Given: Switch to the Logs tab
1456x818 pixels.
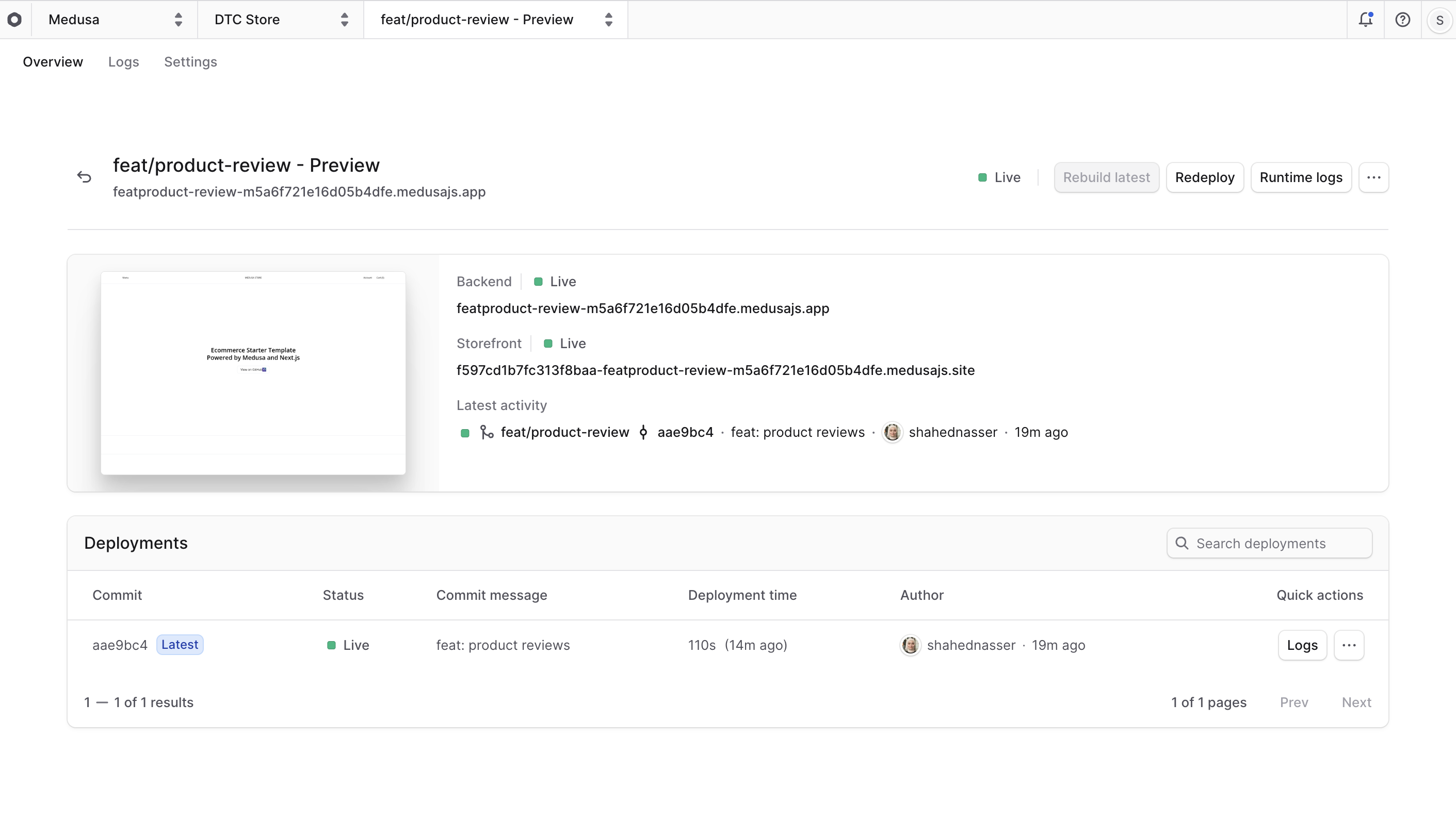Looking at the screenshot, I should pyautogui.click(x=123, y=62).
